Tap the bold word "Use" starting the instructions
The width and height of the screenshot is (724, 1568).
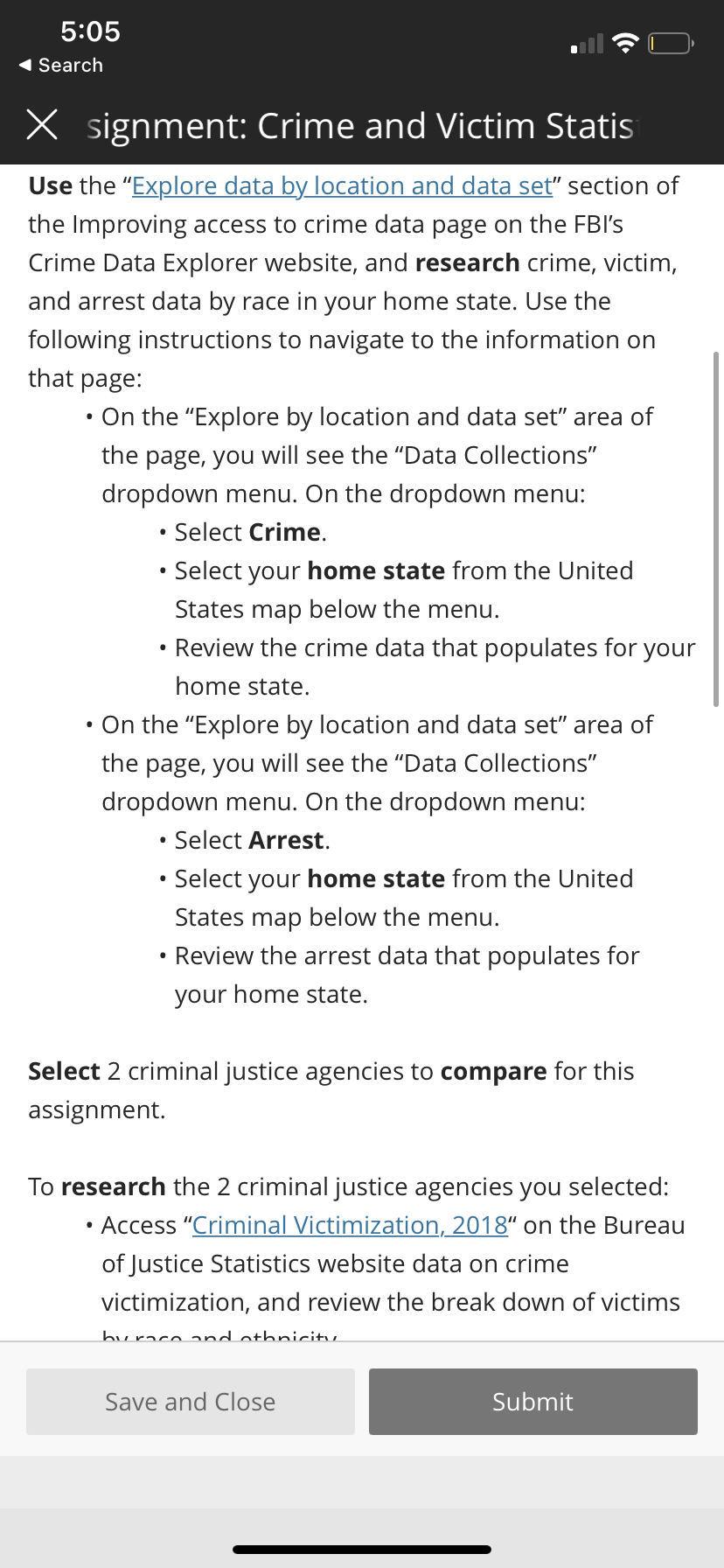click(50, 186)
